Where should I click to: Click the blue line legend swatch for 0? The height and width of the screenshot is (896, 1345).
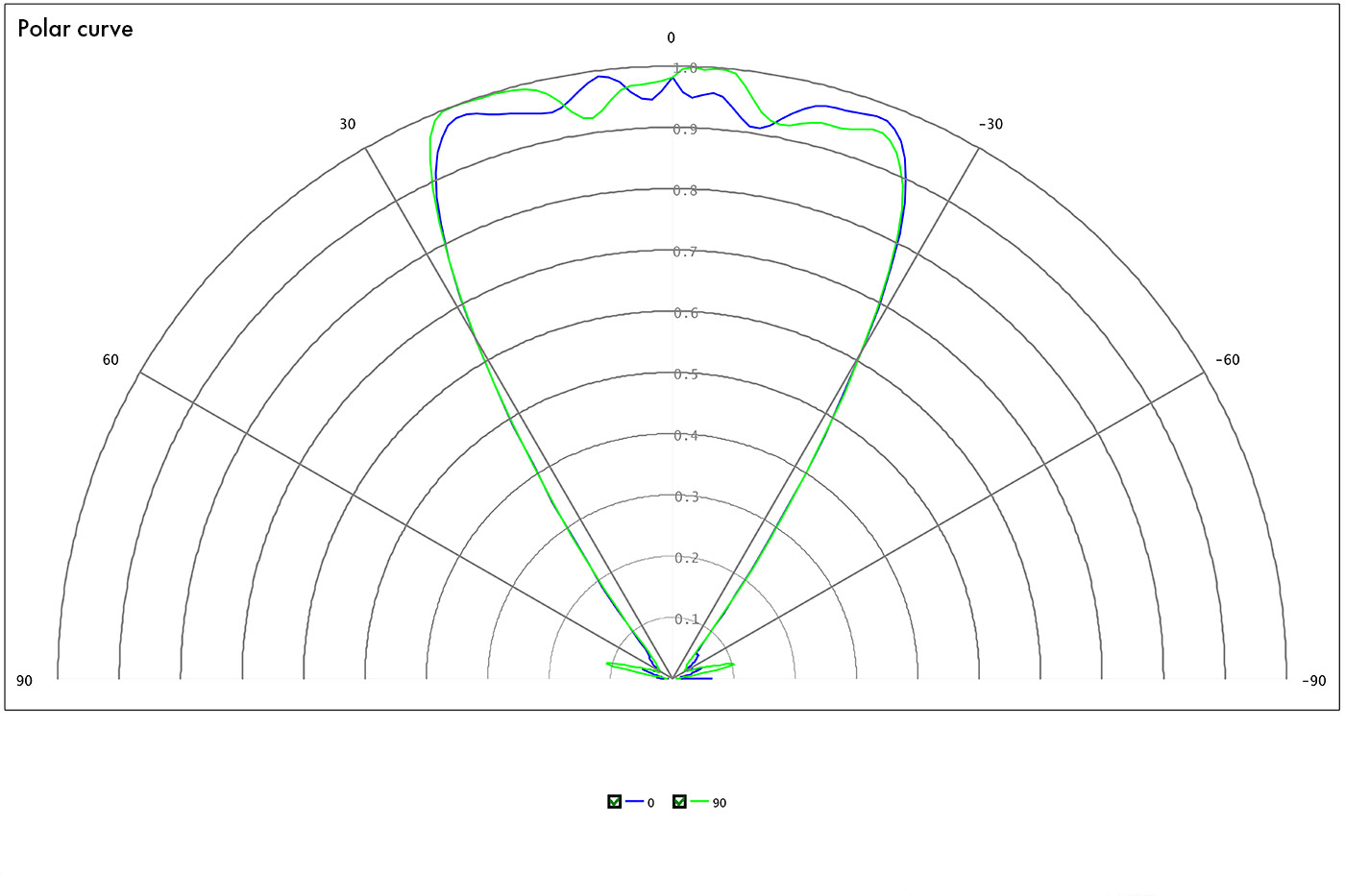[634, 802]
